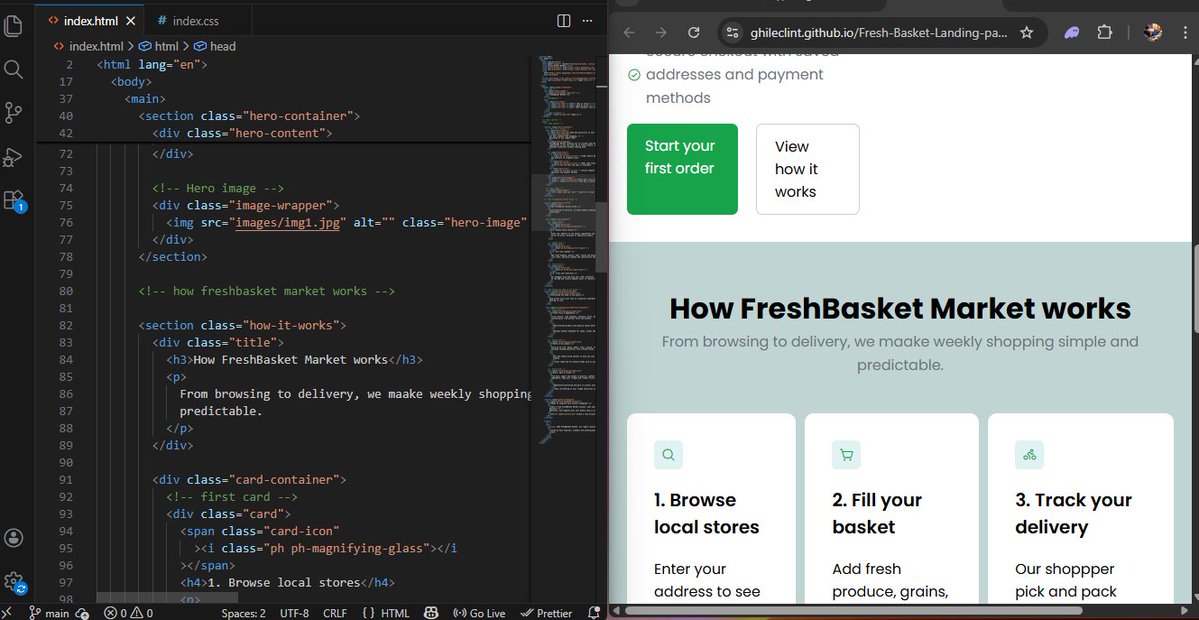
Task: Open the Chrome three-dot menu
Action: (x=1187, y=32)
